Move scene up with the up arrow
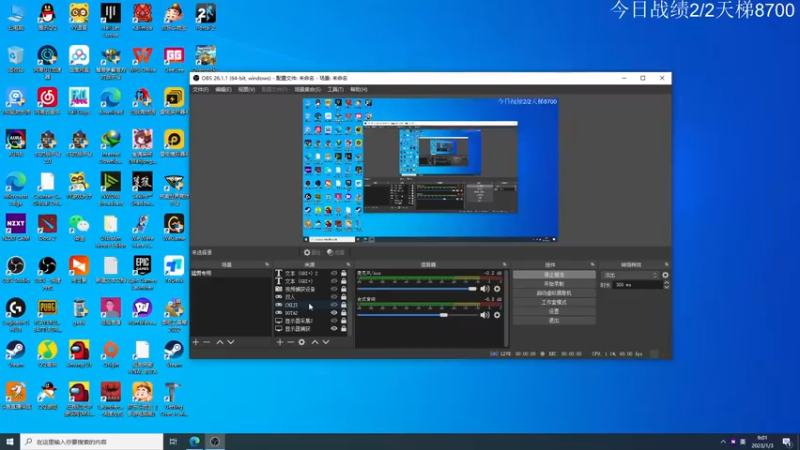 click(x=220, y=342)
